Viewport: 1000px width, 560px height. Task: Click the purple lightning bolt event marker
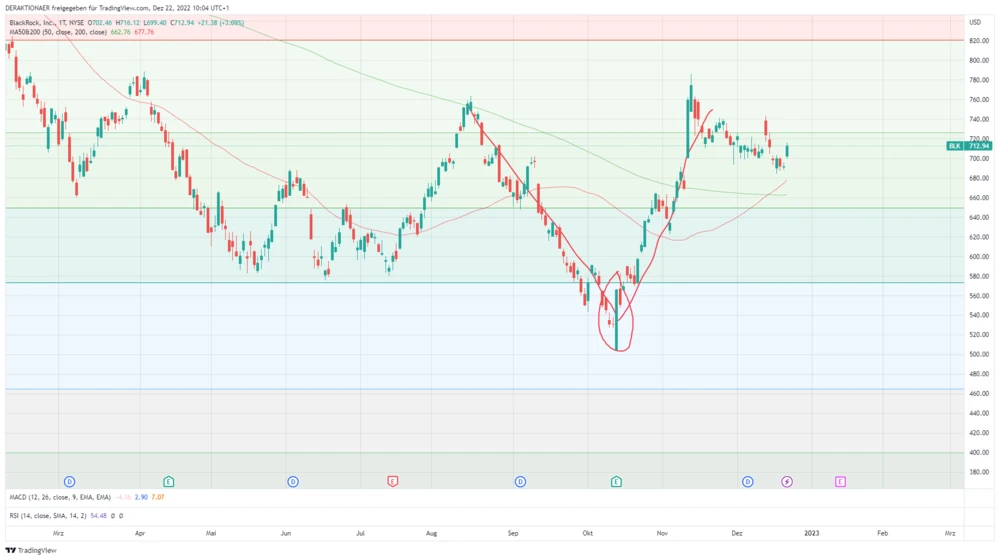pos(787,482)
